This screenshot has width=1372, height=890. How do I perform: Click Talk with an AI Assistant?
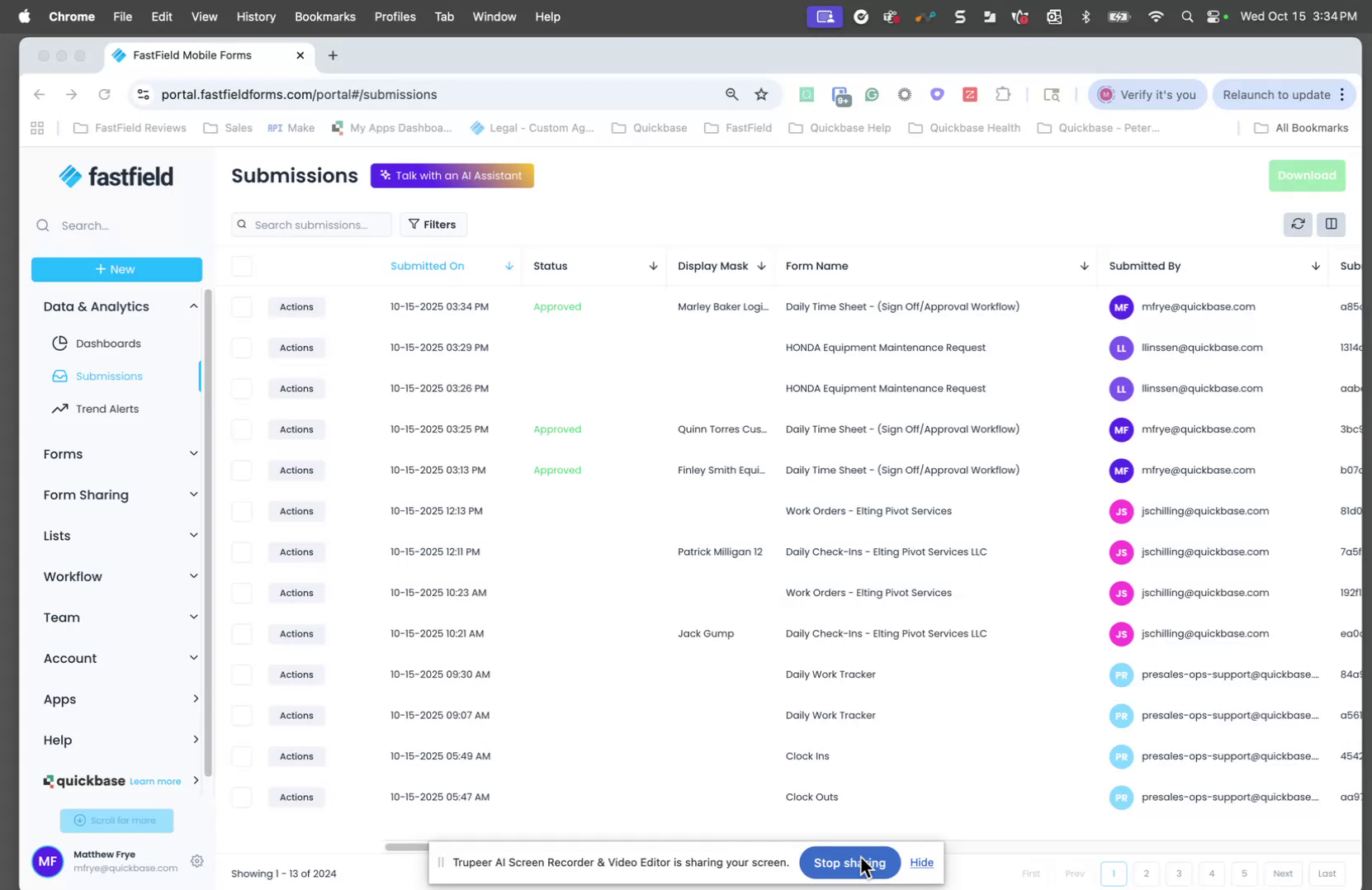point(452,175)
